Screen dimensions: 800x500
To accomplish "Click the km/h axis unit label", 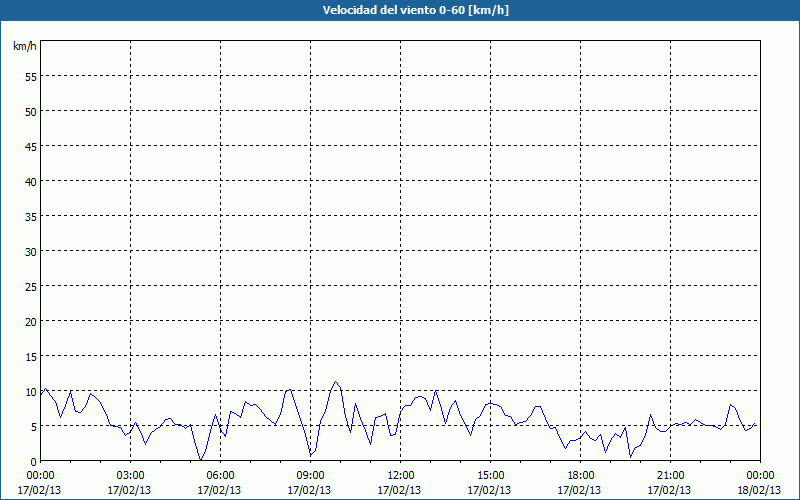I will (x=25, y=46).
